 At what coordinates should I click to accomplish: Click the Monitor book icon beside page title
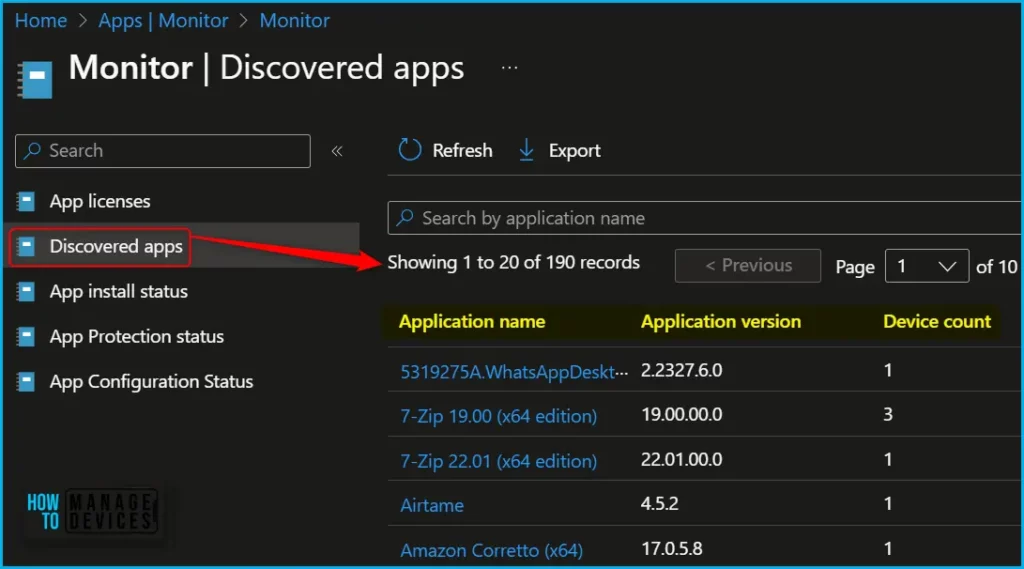pyautogui.click(x=35, y=78)
